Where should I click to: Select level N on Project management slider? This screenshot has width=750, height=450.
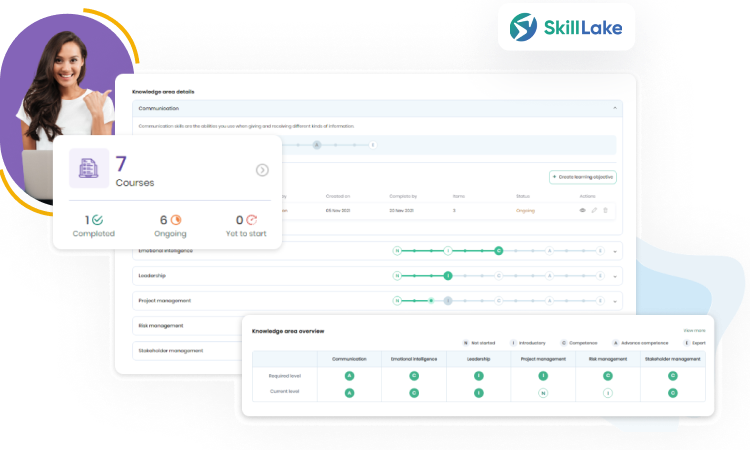click(397, 301)
